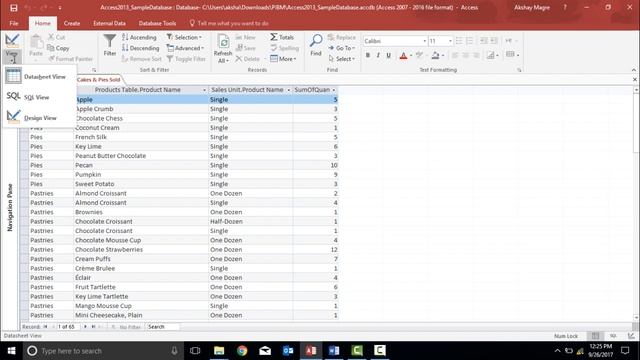Click the record Search field

click(163, 327)
